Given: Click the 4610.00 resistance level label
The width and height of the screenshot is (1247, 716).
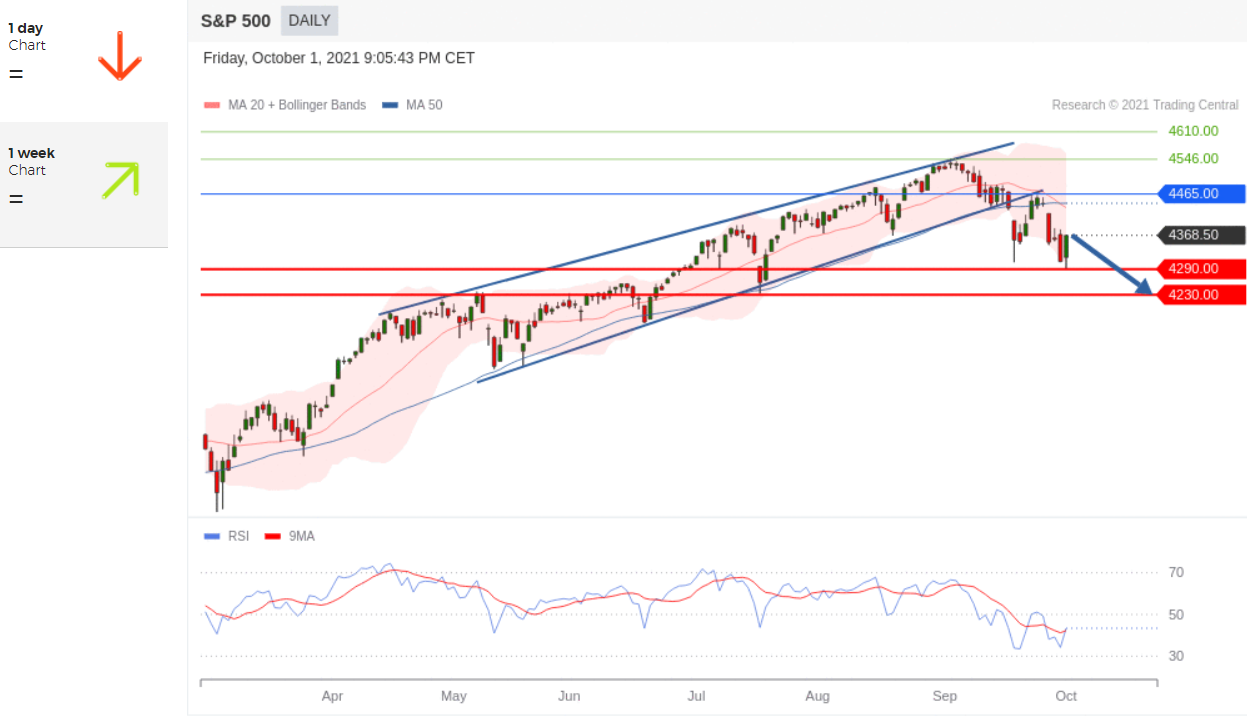Looking at the screenshot, I should (1193, 131).
